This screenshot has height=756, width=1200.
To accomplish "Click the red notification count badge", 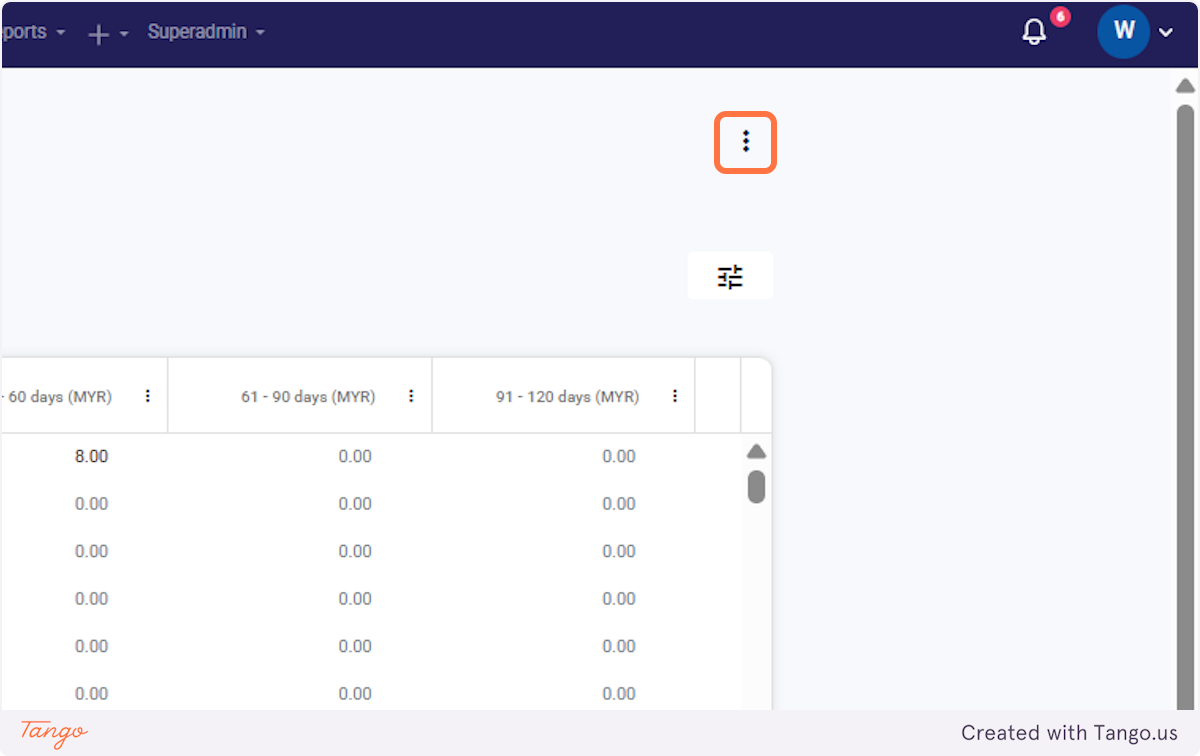I will pos(1060,17).
